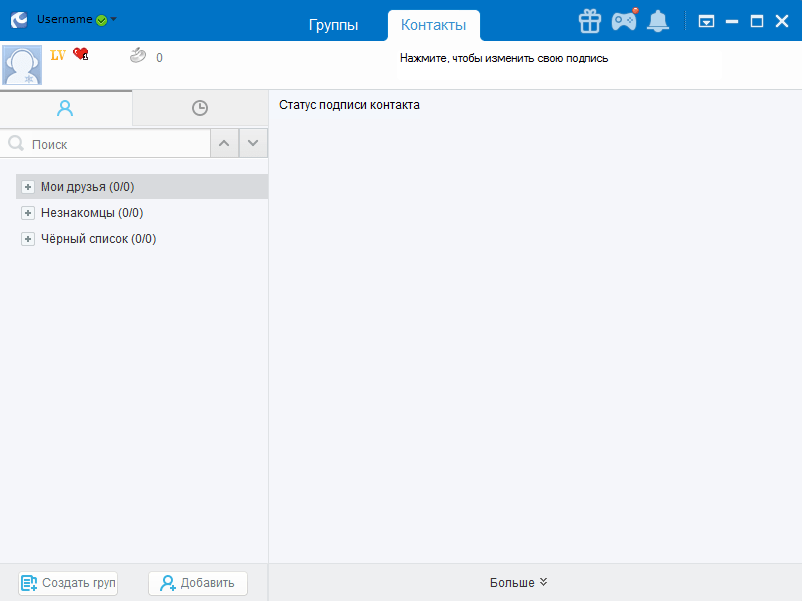Click the Больше expand link

tap(519, 583)
